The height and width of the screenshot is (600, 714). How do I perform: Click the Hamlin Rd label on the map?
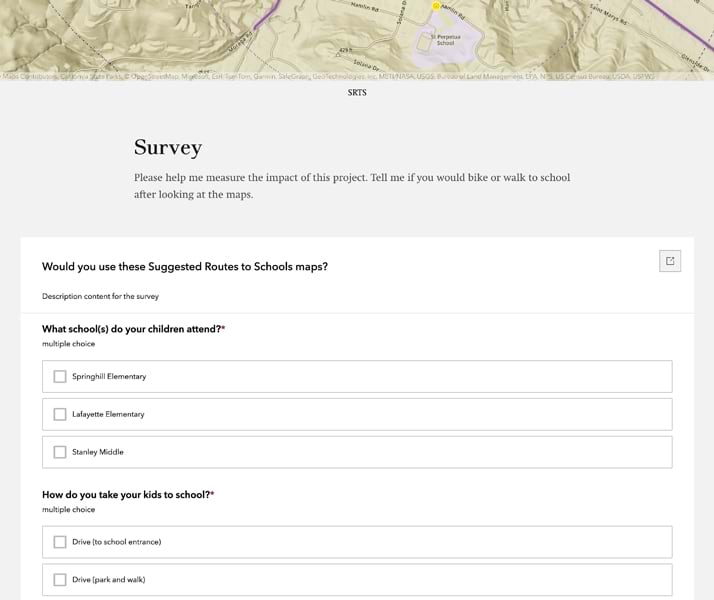point(365,8)
